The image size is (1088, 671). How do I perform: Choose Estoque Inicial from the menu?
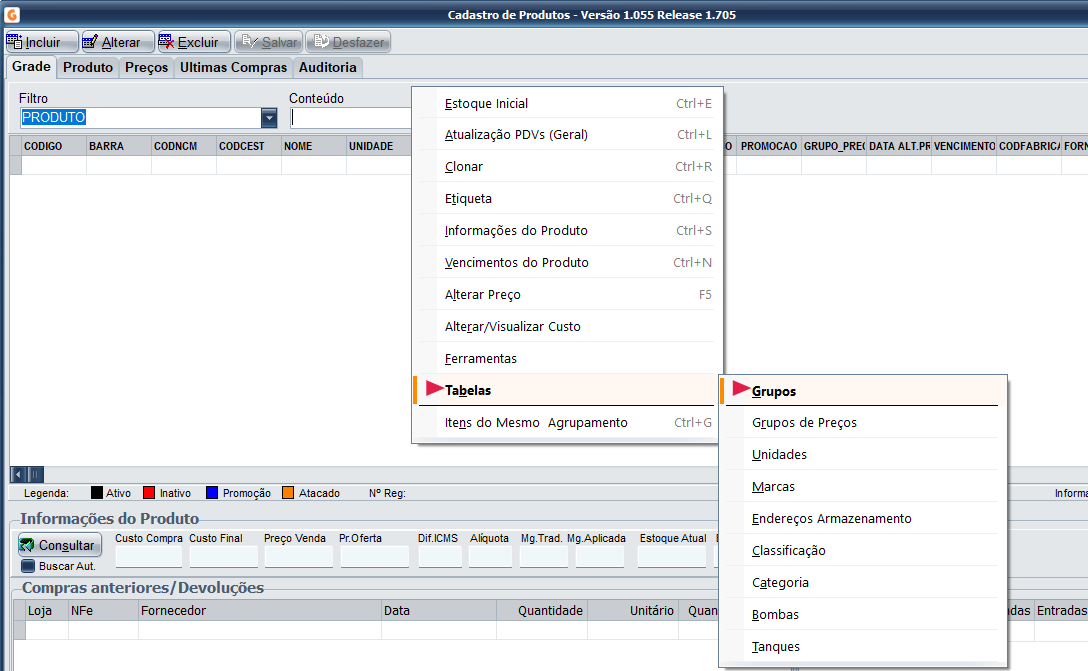pos(566,103)
